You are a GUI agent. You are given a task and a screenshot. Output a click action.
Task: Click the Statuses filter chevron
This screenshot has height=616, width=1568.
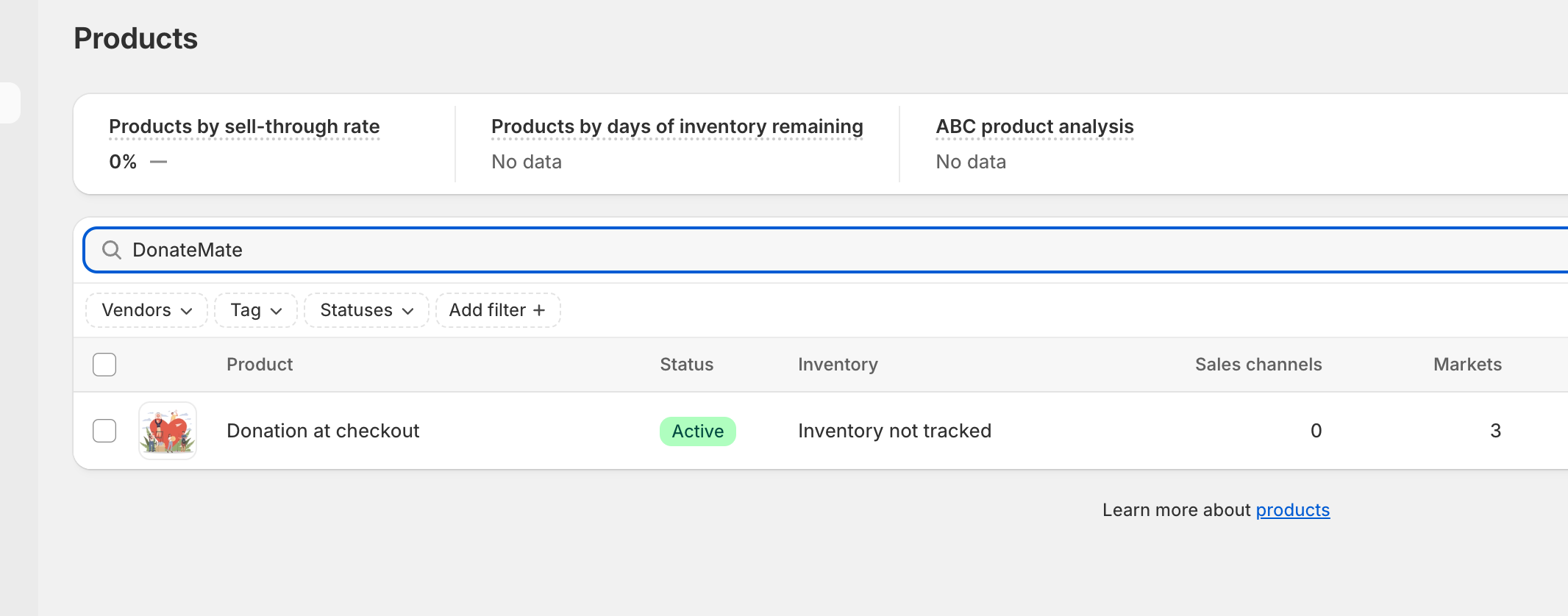coord(408,311)
